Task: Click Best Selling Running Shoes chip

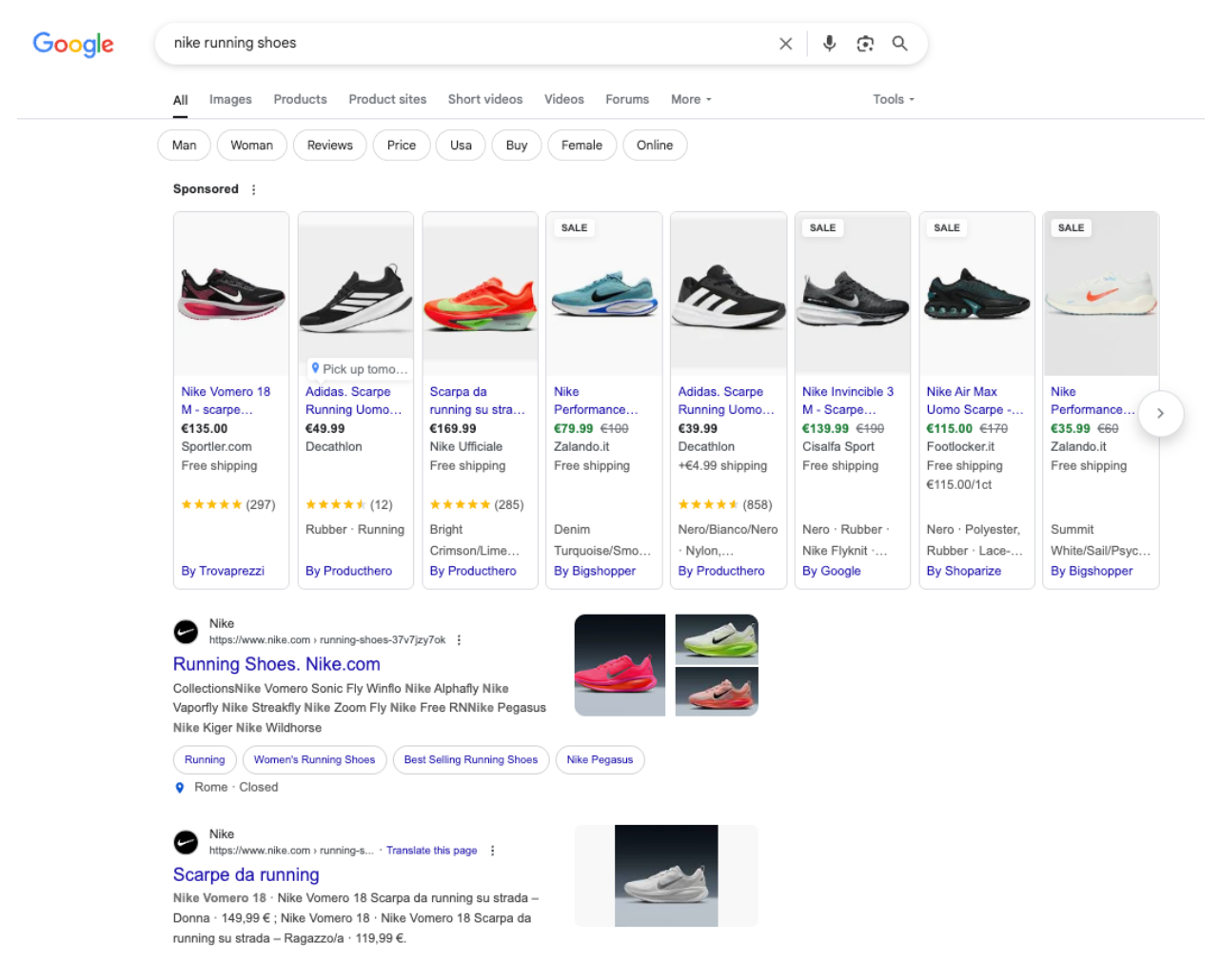Action: [470, 759]
